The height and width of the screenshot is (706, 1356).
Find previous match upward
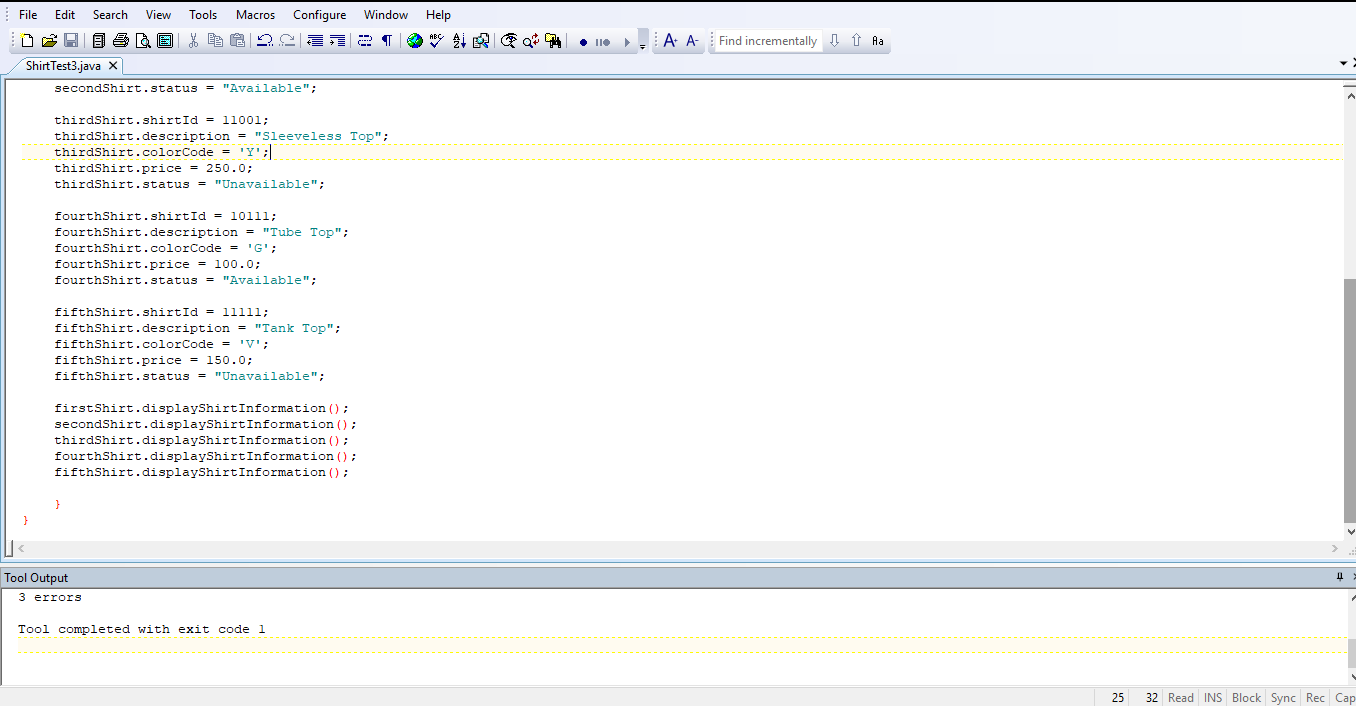pyautogui.click(x=856, y=40)
